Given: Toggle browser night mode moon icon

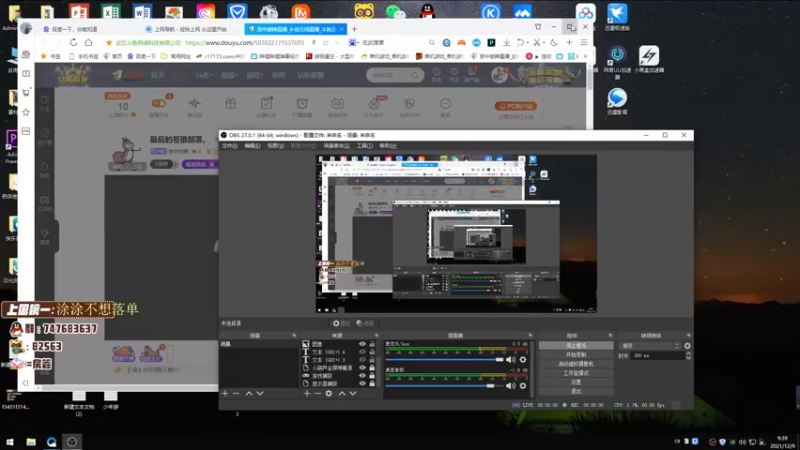Looking at the screenshot, I should pyautogui.click(x=554, y=42).
